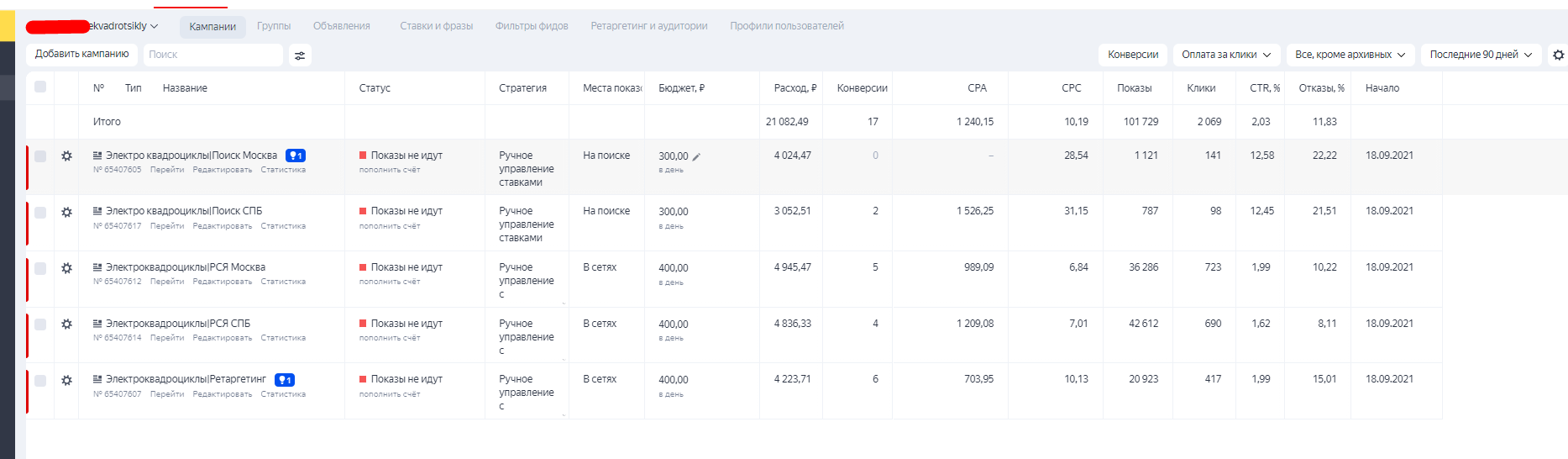
Task: Click blue recommendation badge on Ретаргетинг campaign
Action: (285, 380)
